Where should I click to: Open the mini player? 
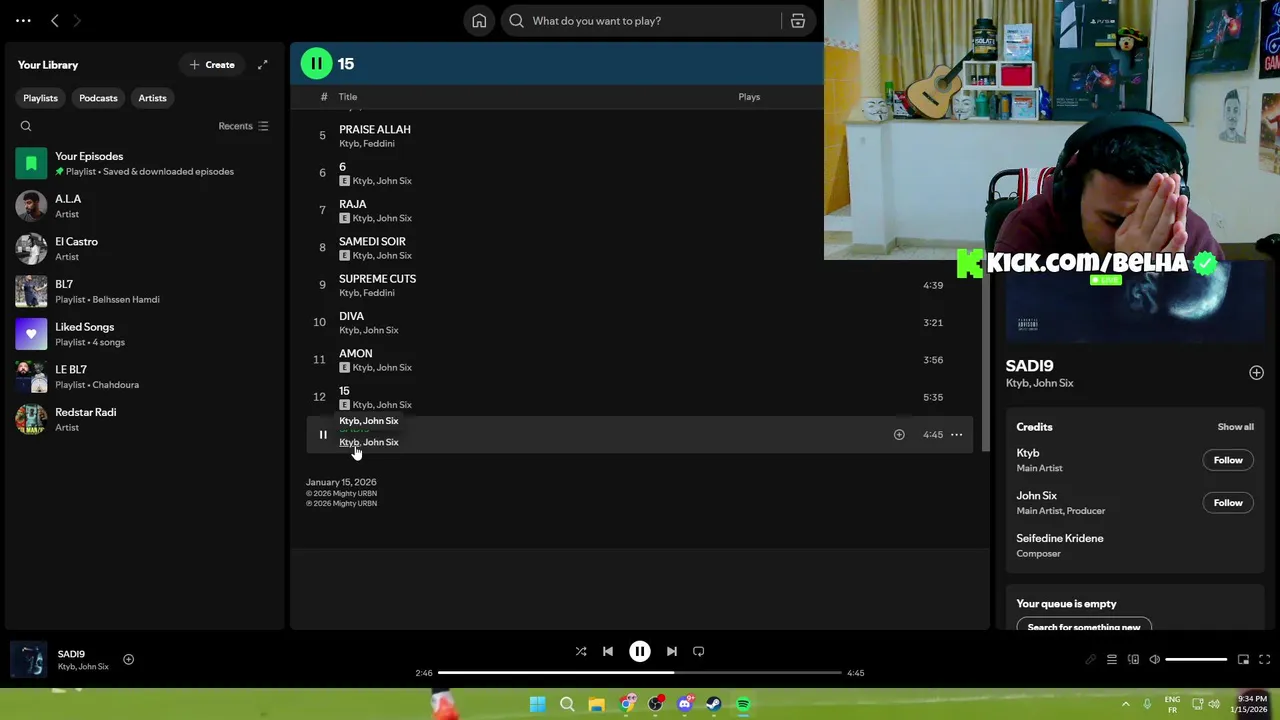[x=1243, y=660]
